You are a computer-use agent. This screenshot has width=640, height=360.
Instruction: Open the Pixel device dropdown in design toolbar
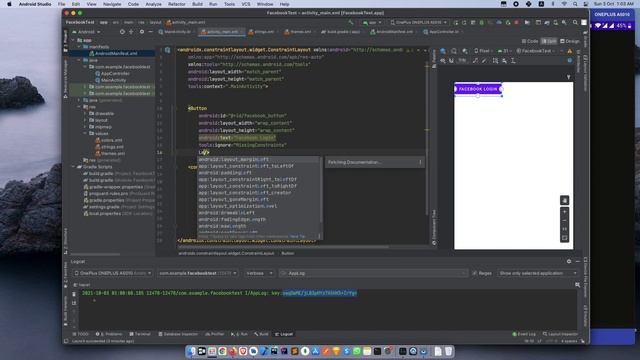click(484, 51)
